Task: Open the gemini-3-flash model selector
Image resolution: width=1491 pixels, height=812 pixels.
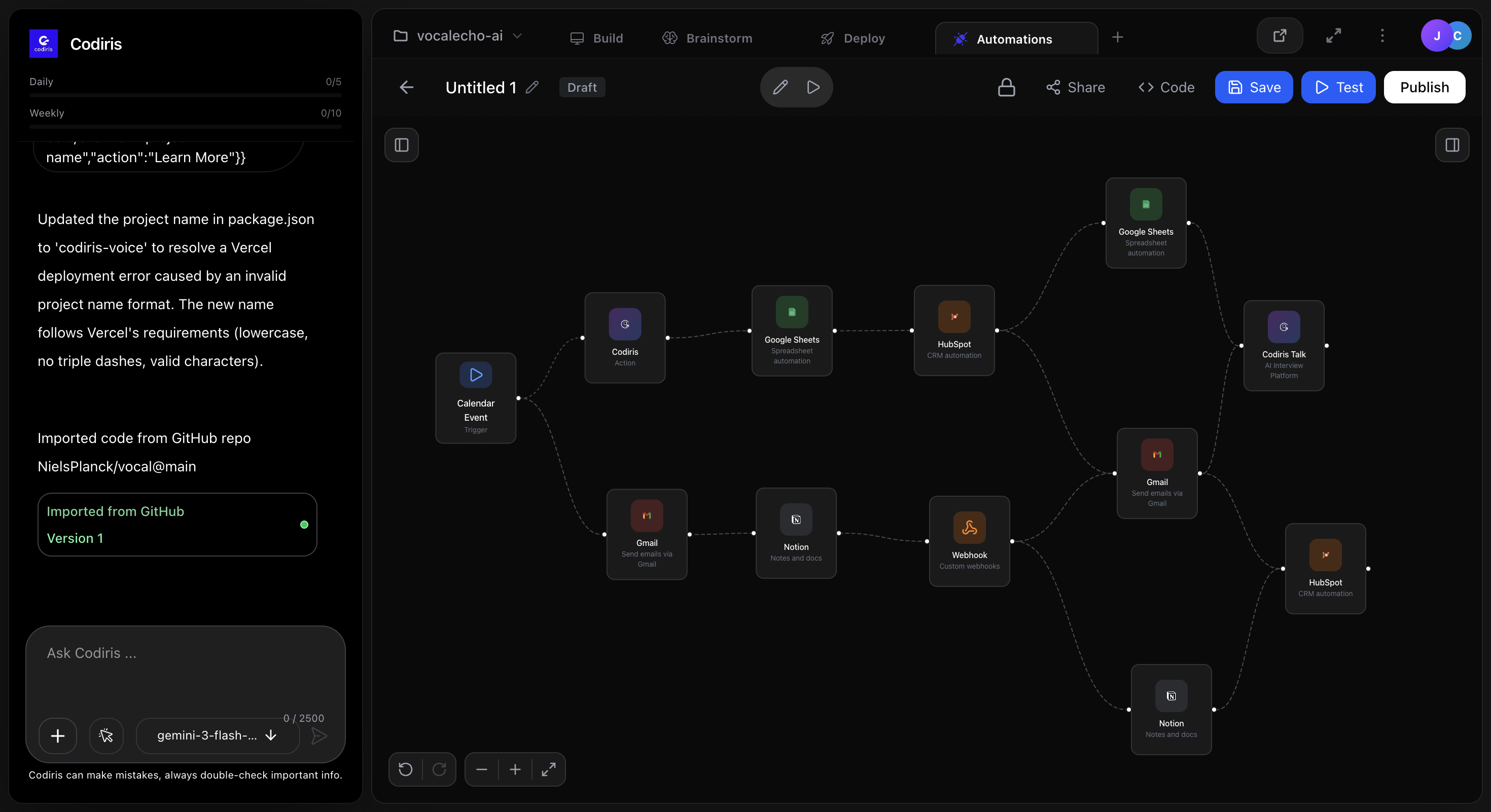Action: coord(217,735)
